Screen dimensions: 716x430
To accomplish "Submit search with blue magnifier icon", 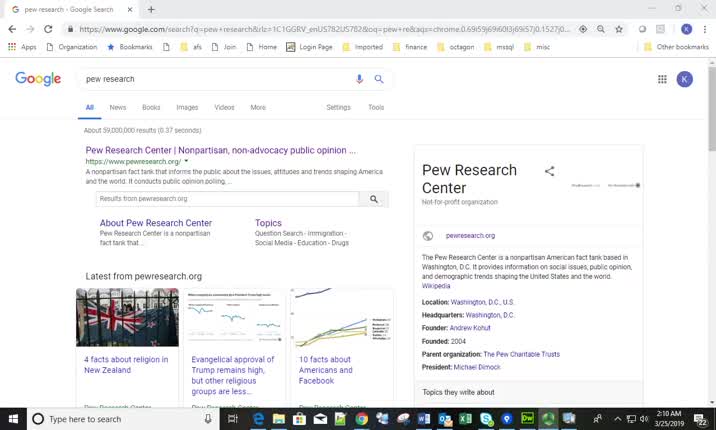I will click(x=379, y=79).
